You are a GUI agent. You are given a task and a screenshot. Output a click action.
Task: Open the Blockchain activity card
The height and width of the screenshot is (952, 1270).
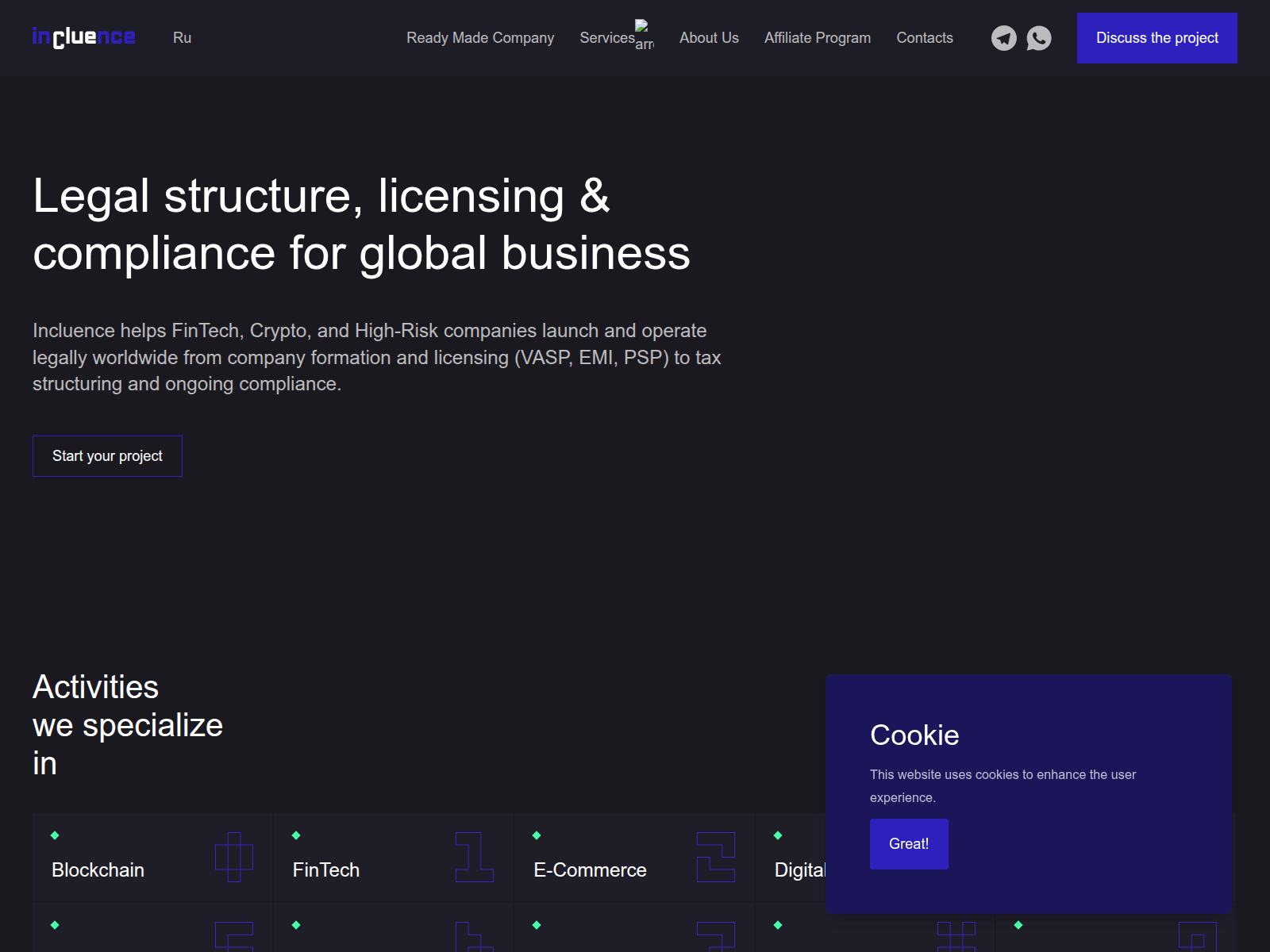pyautogui.click(x=152, y=858)
